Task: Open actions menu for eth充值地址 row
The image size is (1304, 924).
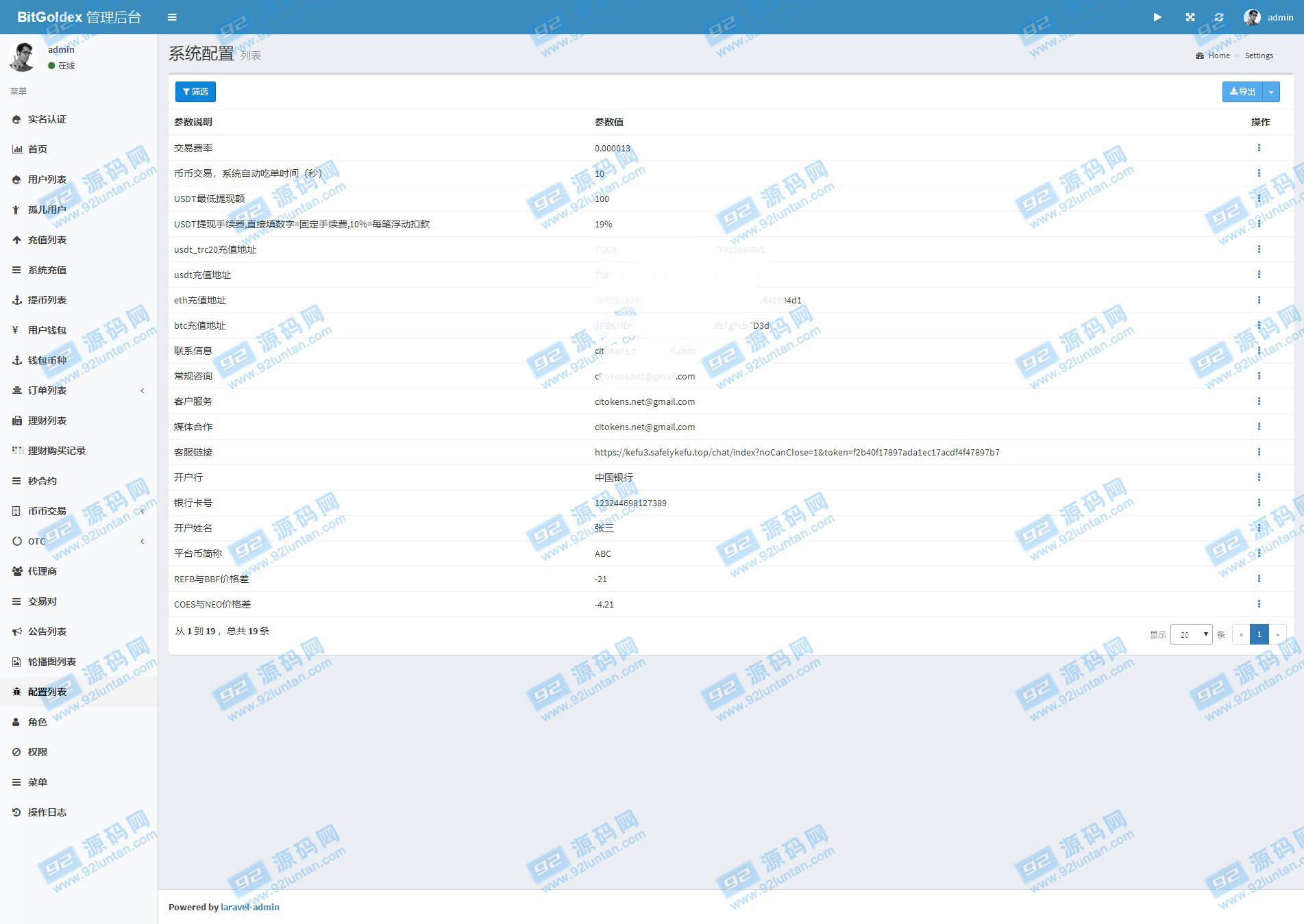Action: point(1259,300)
